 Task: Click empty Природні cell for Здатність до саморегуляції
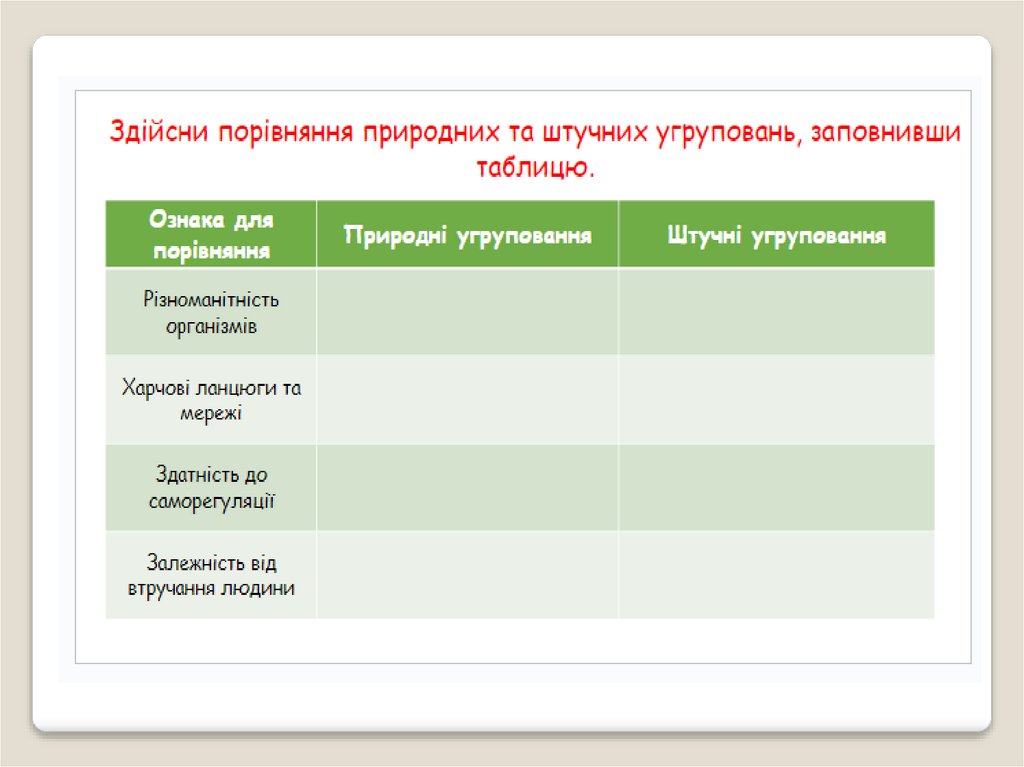tap(468, 487)
